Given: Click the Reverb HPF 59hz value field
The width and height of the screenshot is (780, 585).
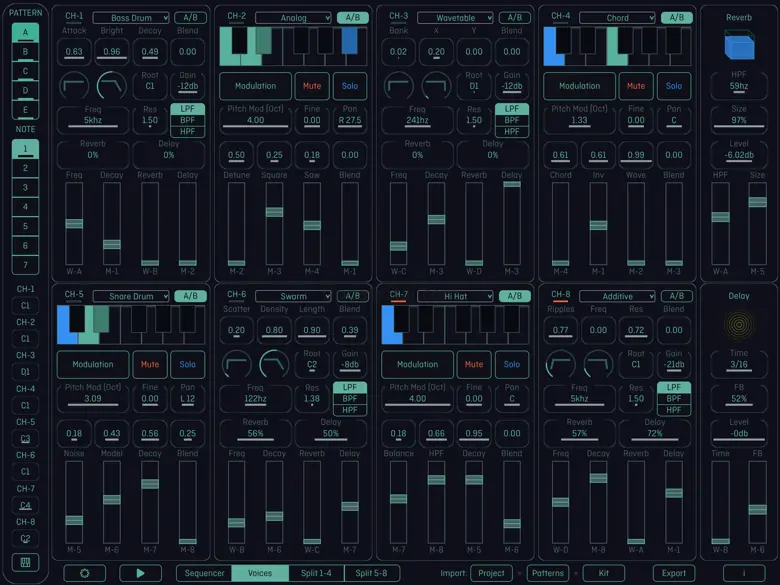Looking at the screenshot, I should tap(739, 86).
